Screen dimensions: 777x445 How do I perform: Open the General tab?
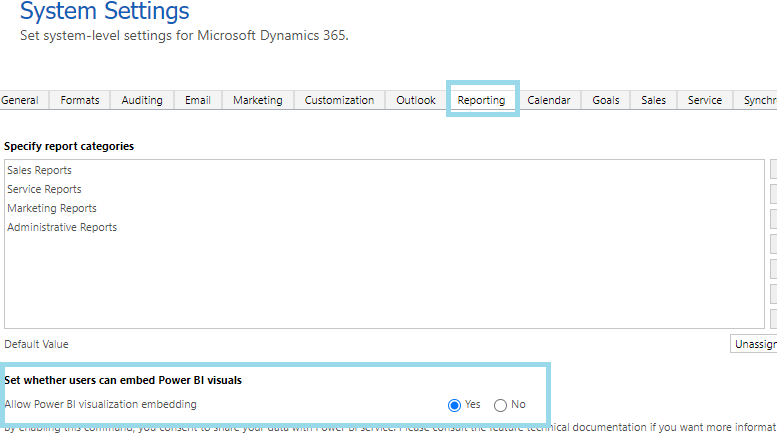coord(20,100)
